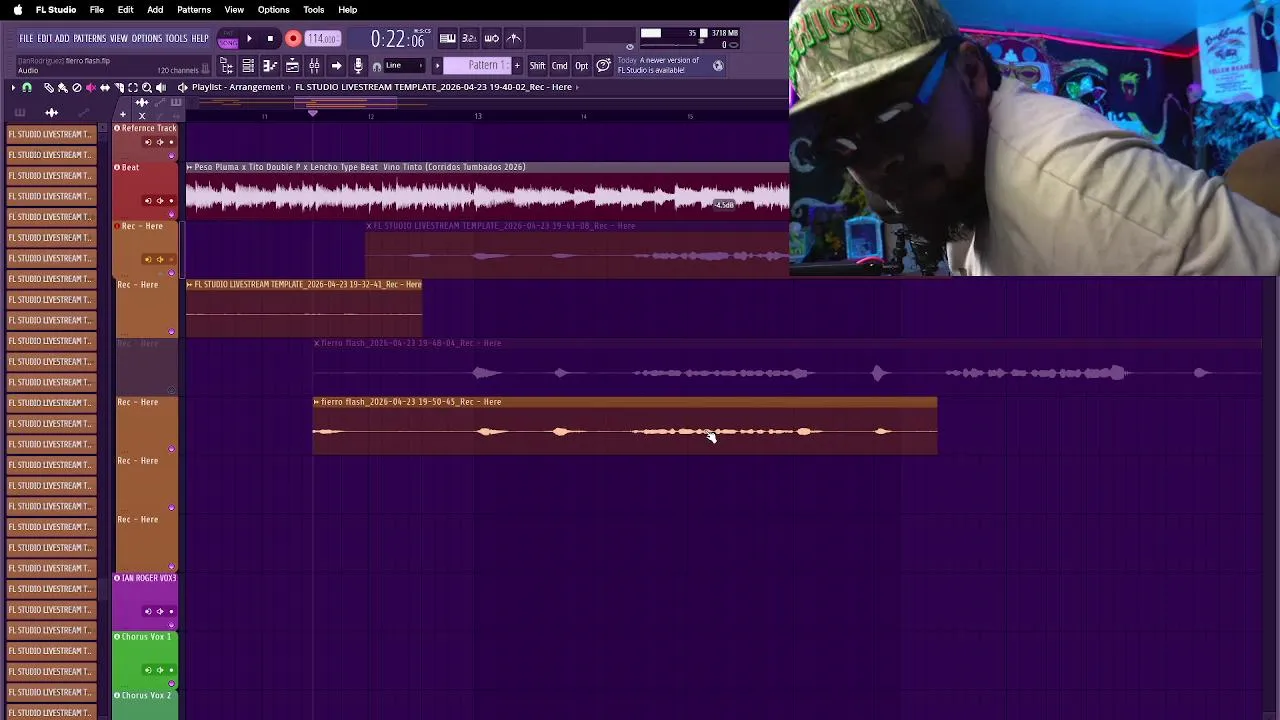This screenshot has width=1280, height=720.
Task: Select the Slice tool
Action: [118, 88]
